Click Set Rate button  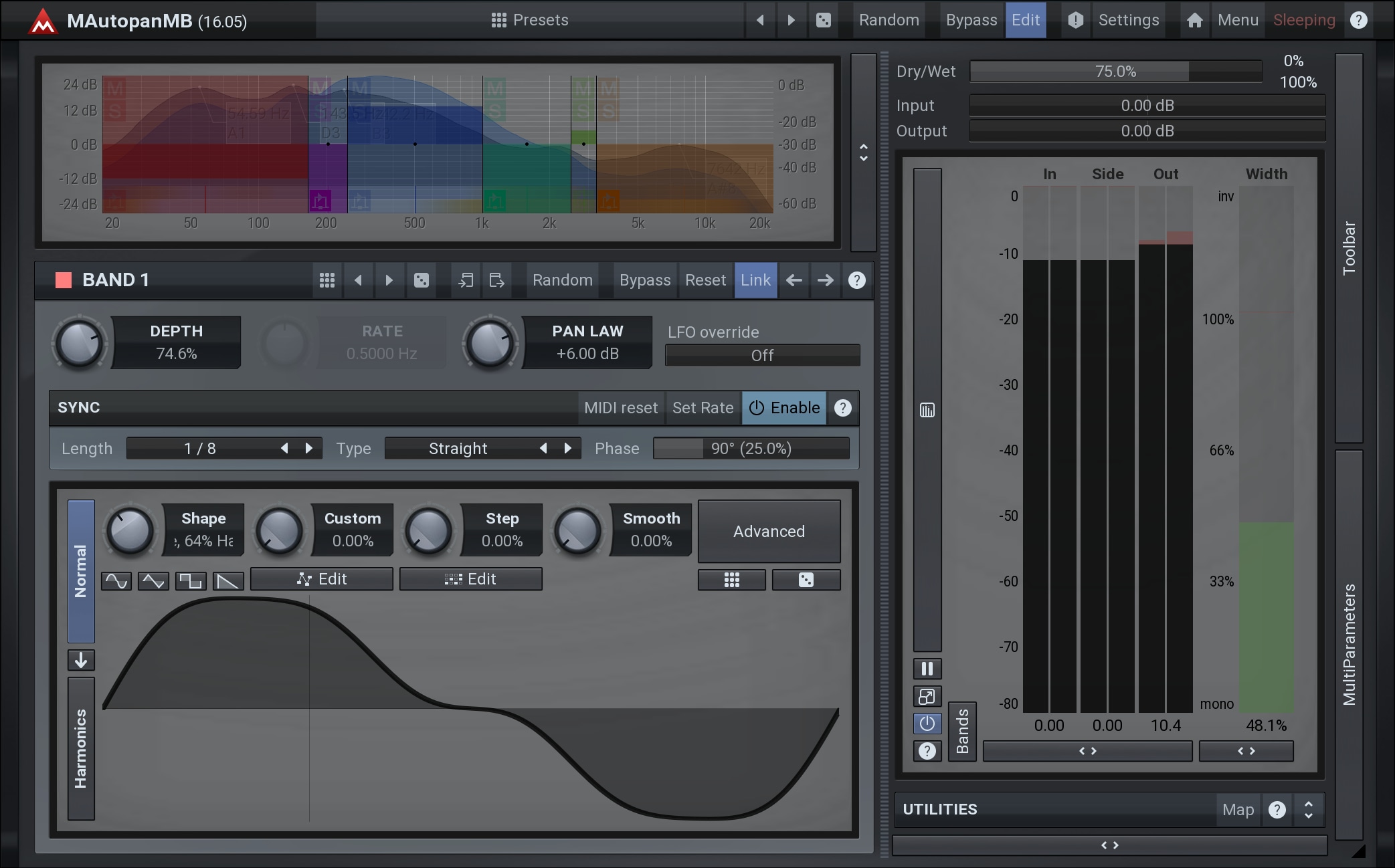click(x=703, y=408)
